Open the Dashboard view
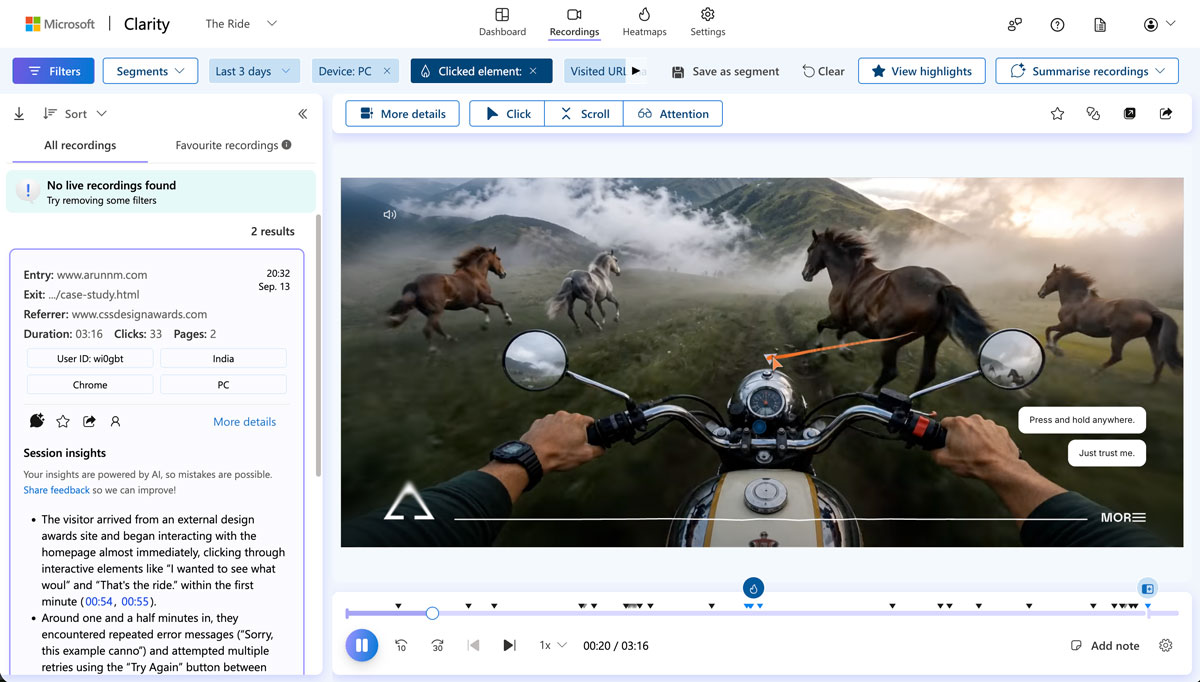 point(502,22)
